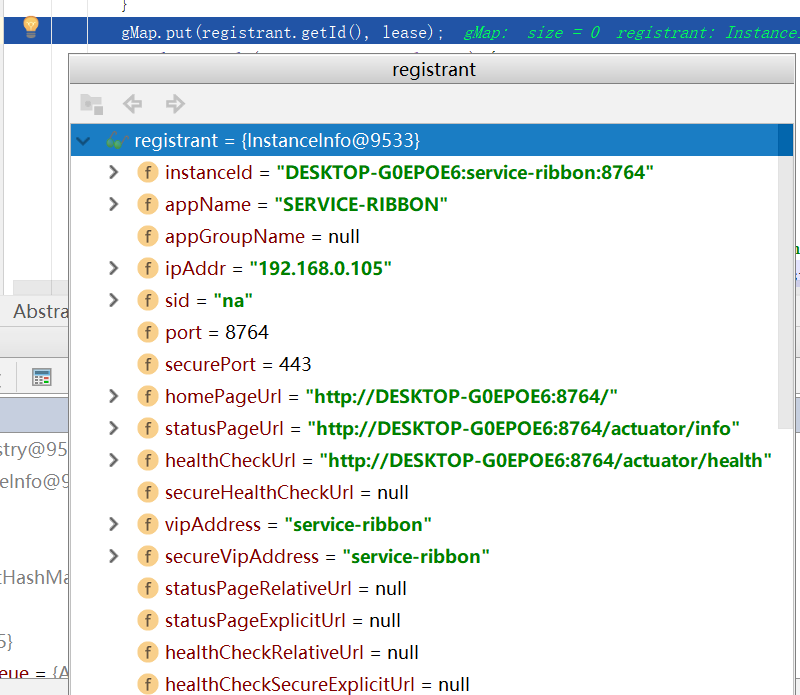Expand the sid field

(x=114, y=301)
